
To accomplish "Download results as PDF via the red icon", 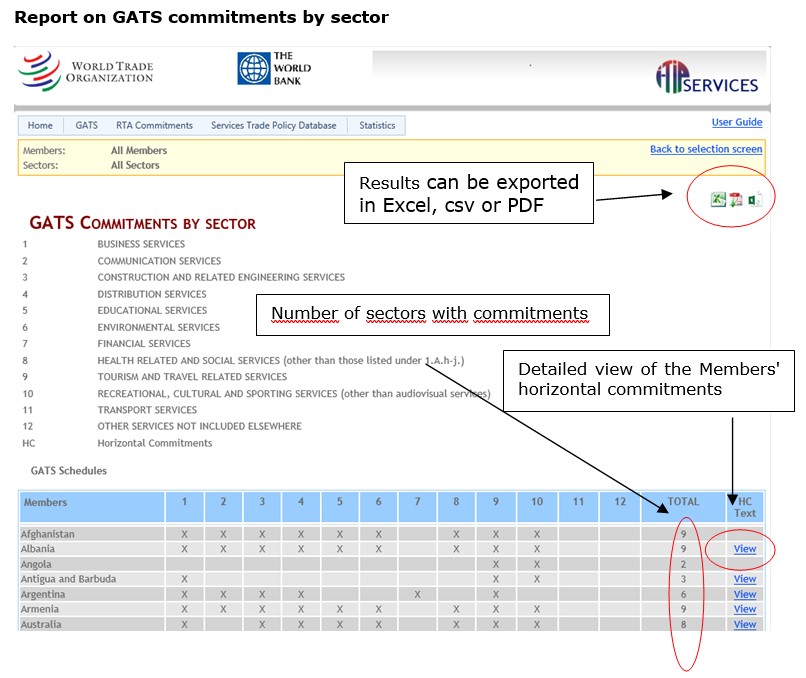I will 736,199.
